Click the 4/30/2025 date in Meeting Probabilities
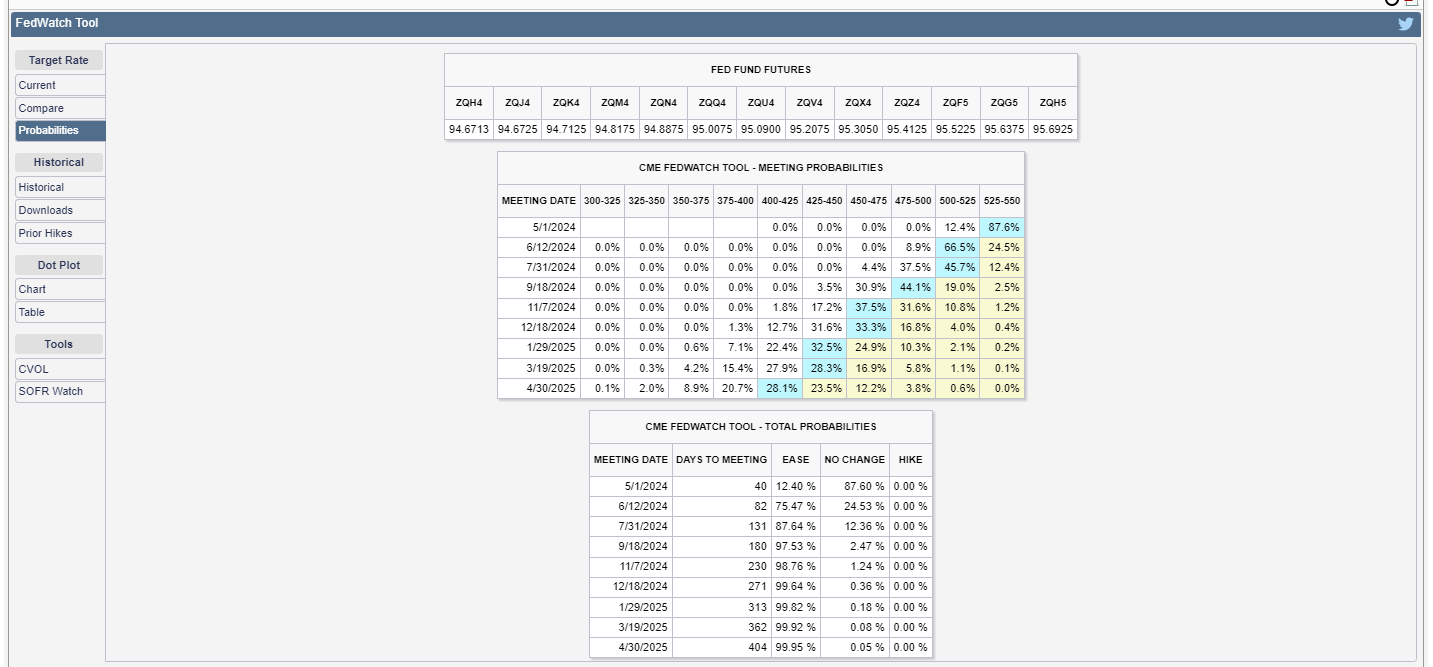Viewport: 1433px width, 667px height. [x=539, y=388]
